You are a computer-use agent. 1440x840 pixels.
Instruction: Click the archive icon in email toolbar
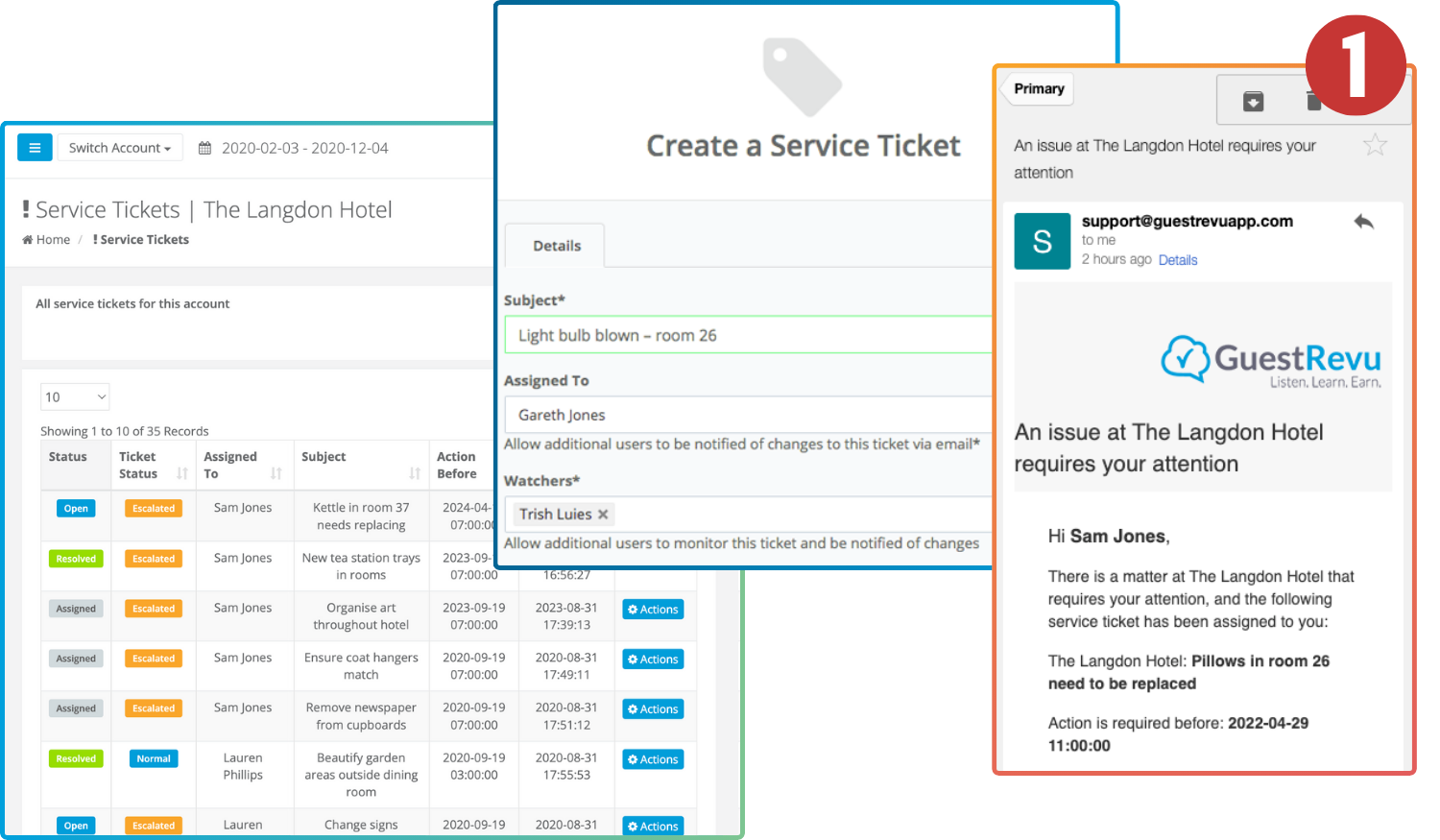tap(1253, 101)
